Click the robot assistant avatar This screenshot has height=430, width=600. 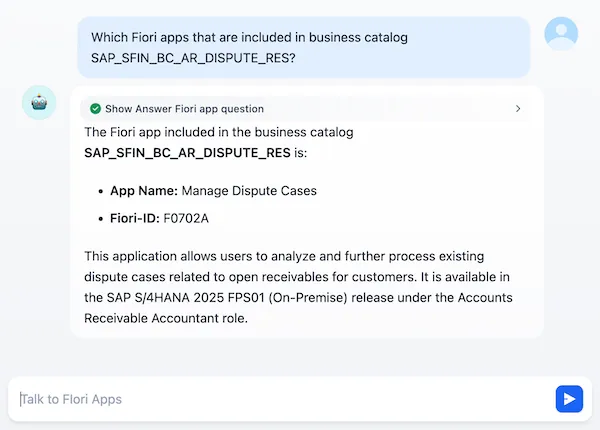pyautogui.click(x=39, y=103)
